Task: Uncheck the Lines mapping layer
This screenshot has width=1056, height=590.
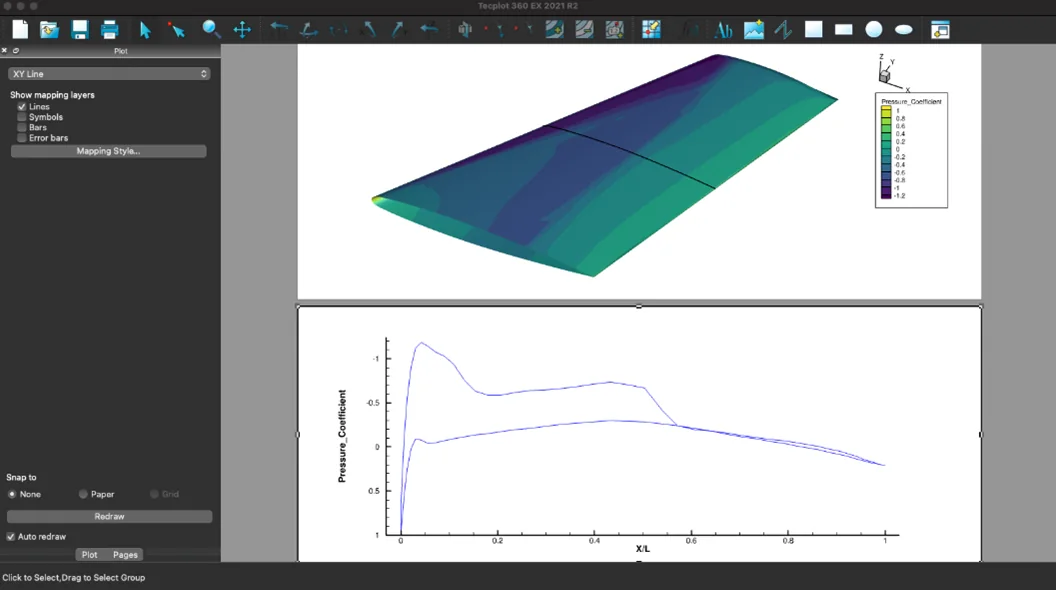Action: coord(22,106)
